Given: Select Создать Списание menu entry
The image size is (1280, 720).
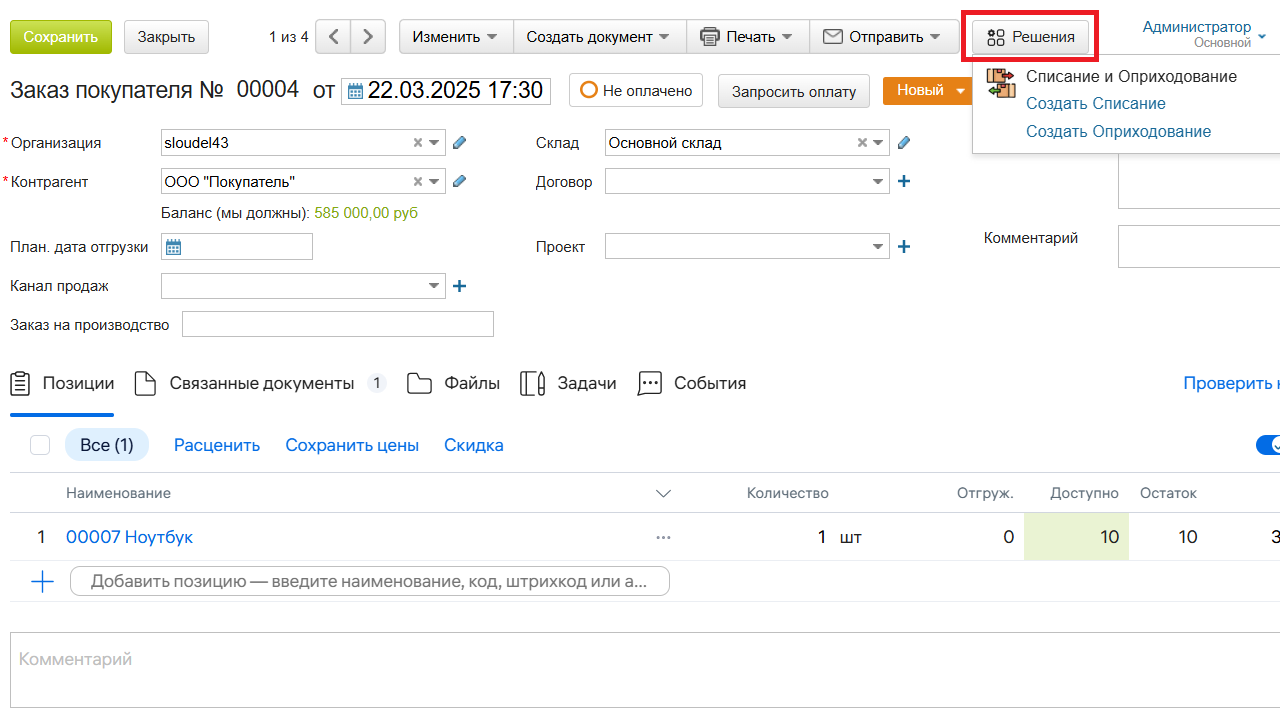Looking at the screenshot, I should coord(1095,104).
